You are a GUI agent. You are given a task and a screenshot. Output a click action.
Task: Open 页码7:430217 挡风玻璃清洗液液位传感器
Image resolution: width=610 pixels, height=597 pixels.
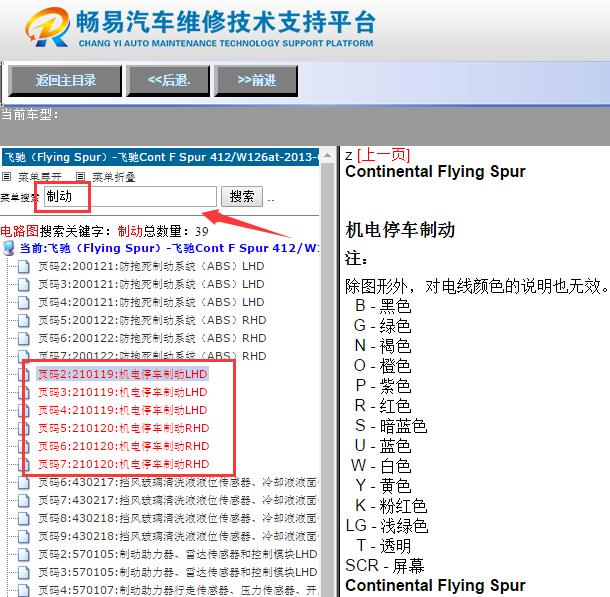tap(178, 500)
